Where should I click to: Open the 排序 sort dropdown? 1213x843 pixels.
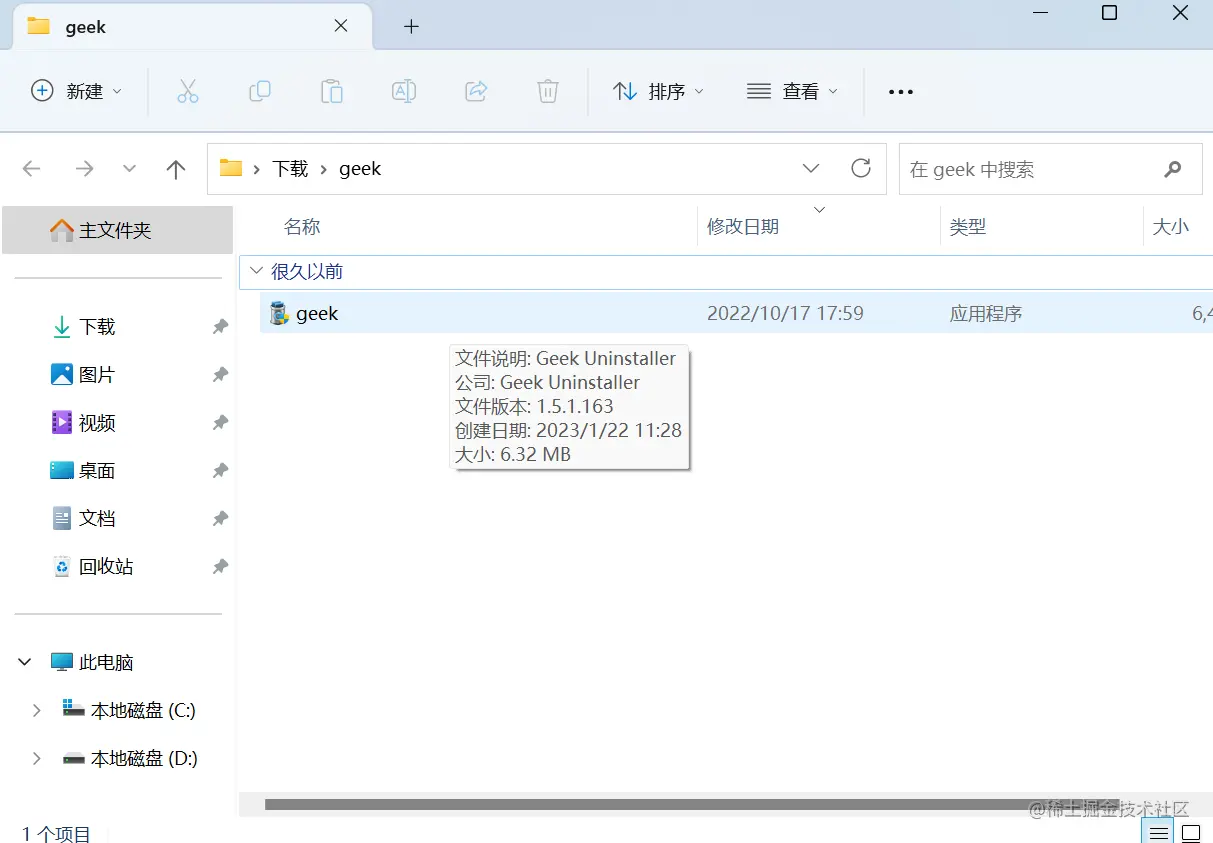pos(658,91)
